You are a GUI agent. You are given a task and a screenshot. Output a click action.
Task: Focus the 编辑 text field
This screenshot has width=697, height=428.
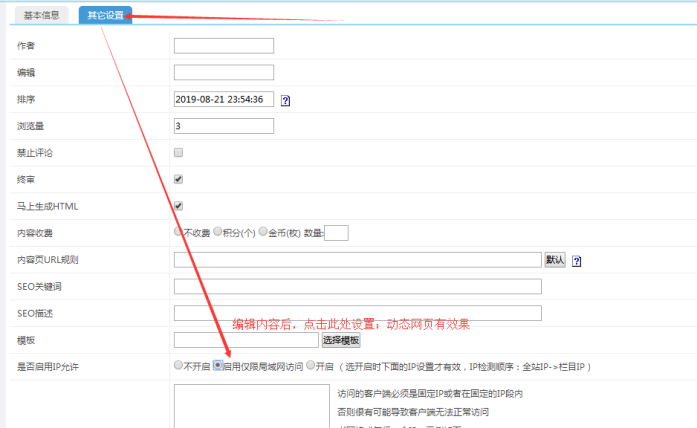pos(223,72)
